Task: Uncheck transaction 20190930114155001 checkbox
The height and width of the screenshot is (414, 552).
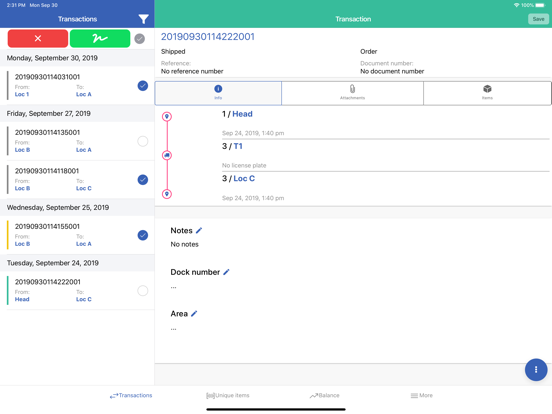Action: point(143,235)
